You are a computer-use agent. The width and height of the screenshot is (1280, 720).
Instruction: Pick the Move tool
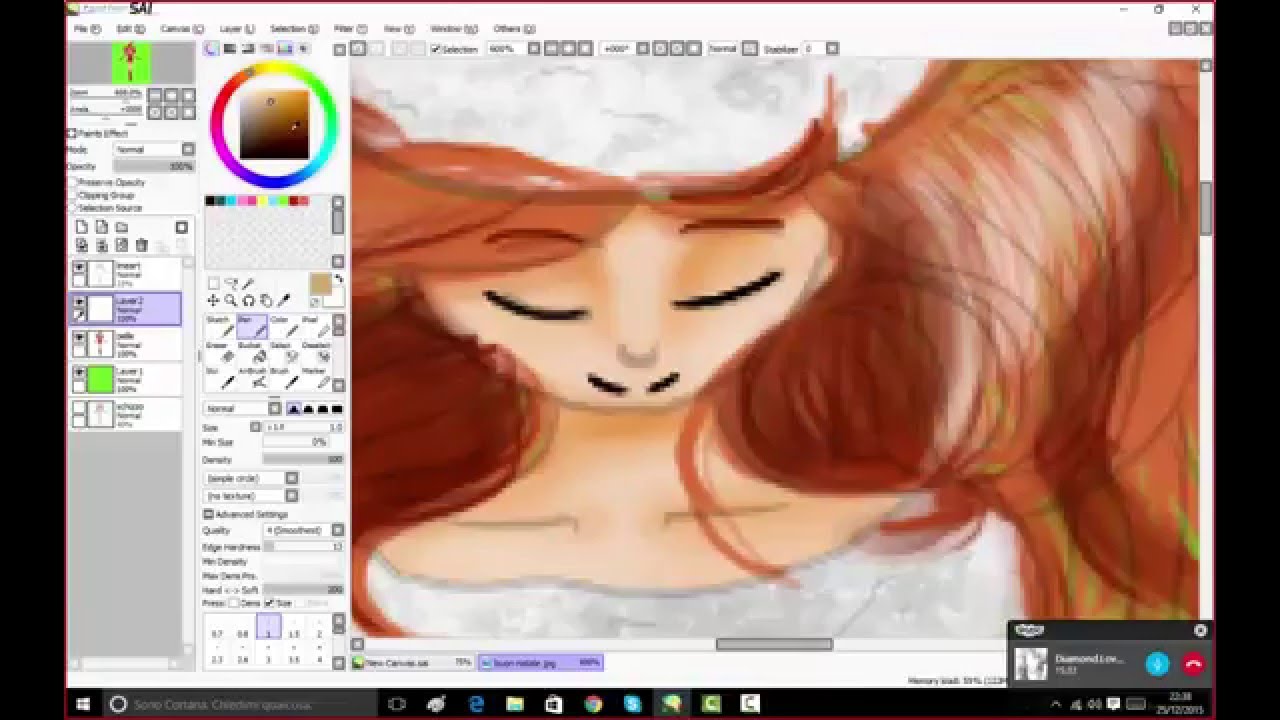pos(213,300)
